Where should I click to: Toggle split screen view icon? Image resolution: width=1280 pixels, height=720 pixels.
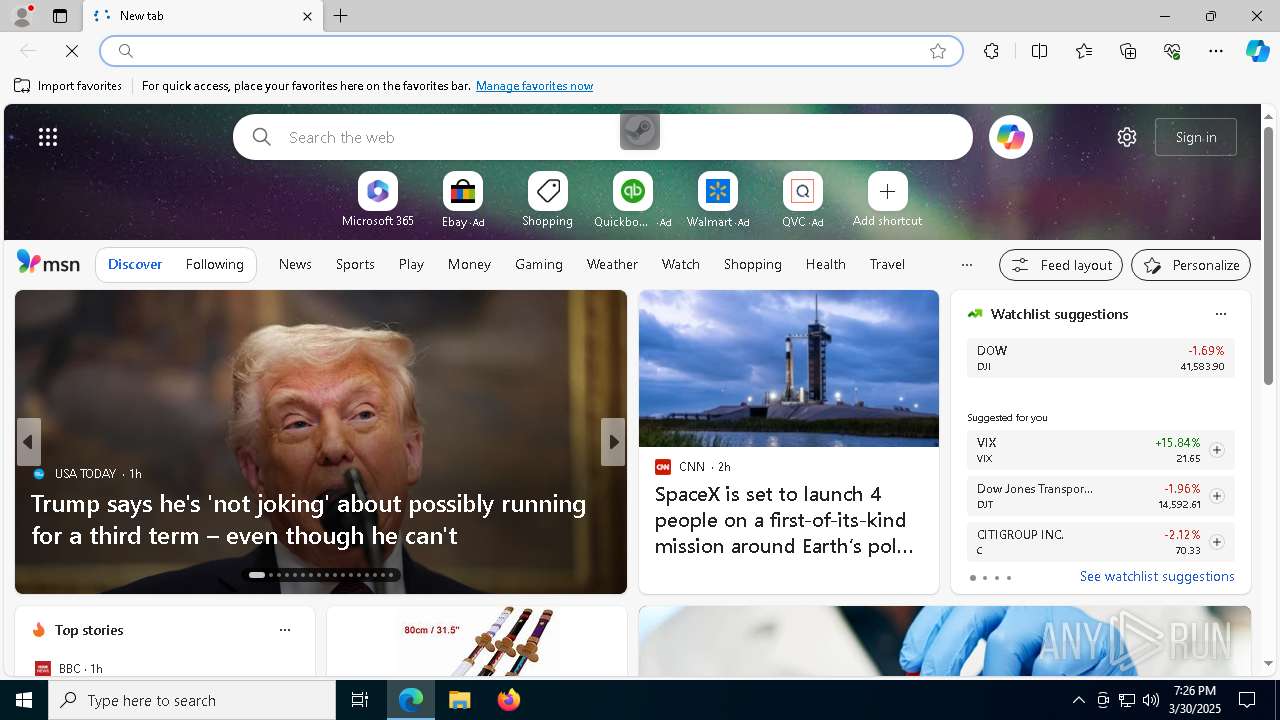coord(1039,51)
